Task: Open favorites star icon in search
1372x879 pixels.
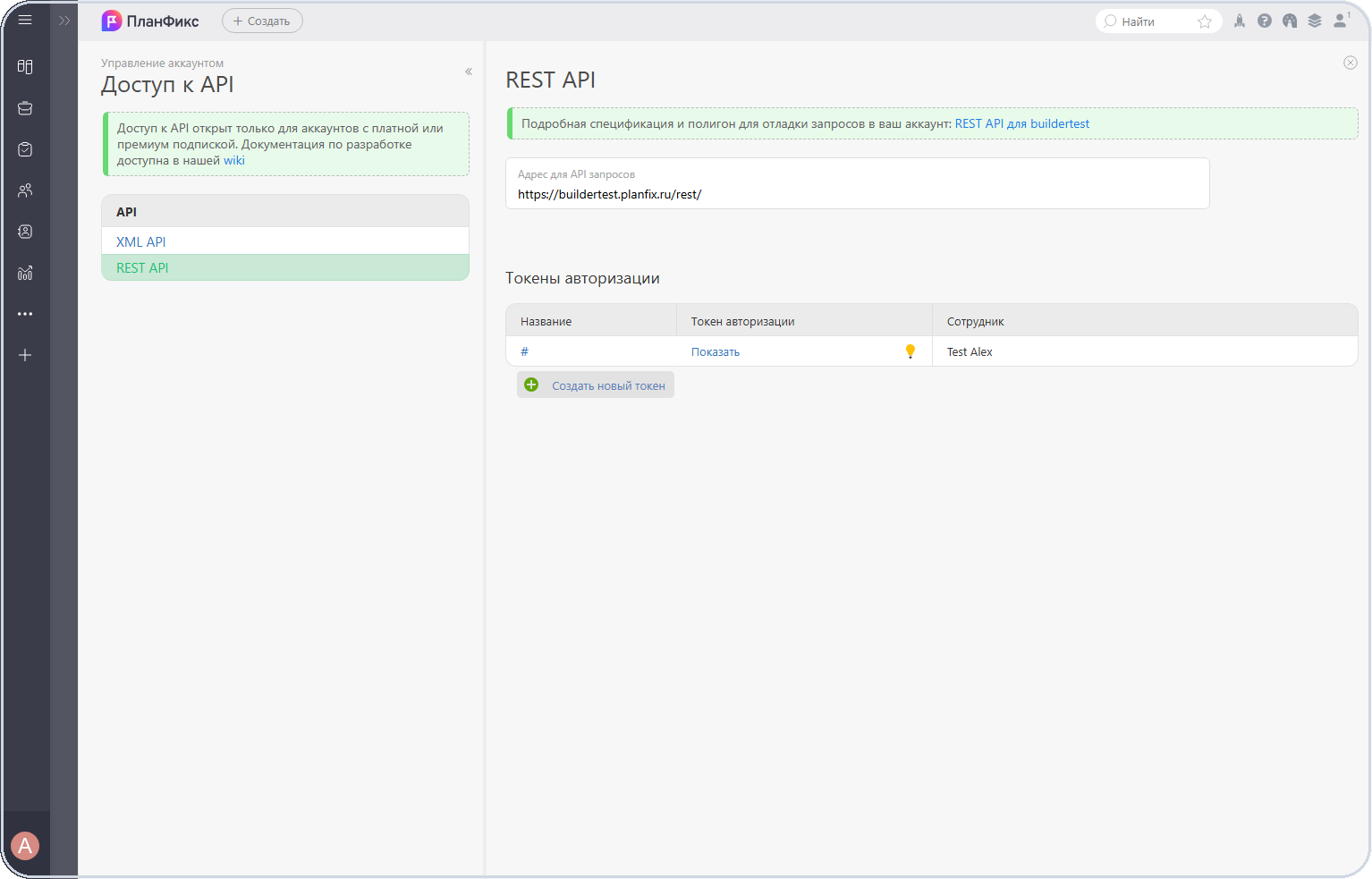Action: tap(1205, 21)
